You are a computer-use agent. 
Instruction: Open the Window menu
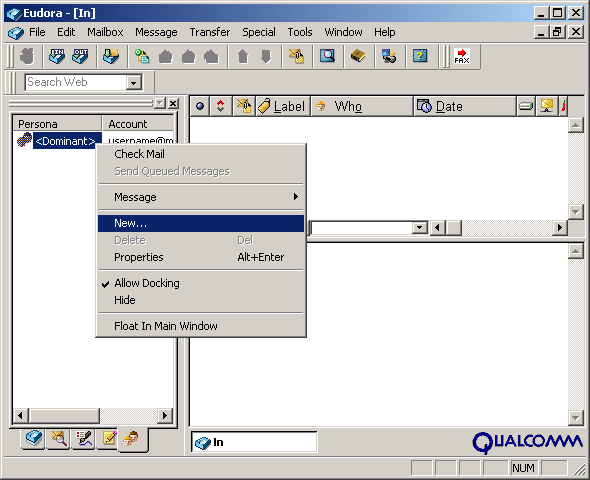pos(344,32)
